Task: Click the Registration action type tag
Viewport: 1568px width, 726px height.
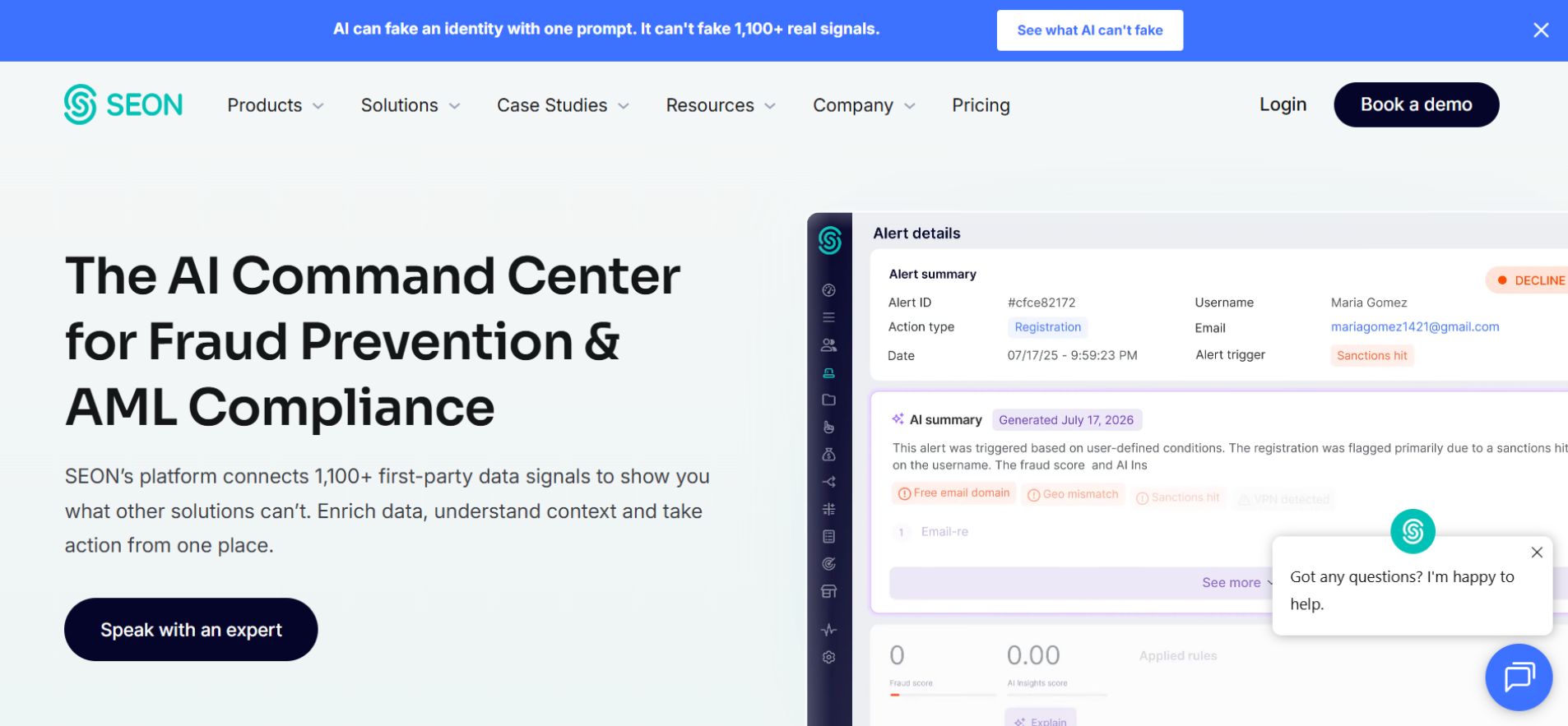Action: click(x=1047, y=327)
